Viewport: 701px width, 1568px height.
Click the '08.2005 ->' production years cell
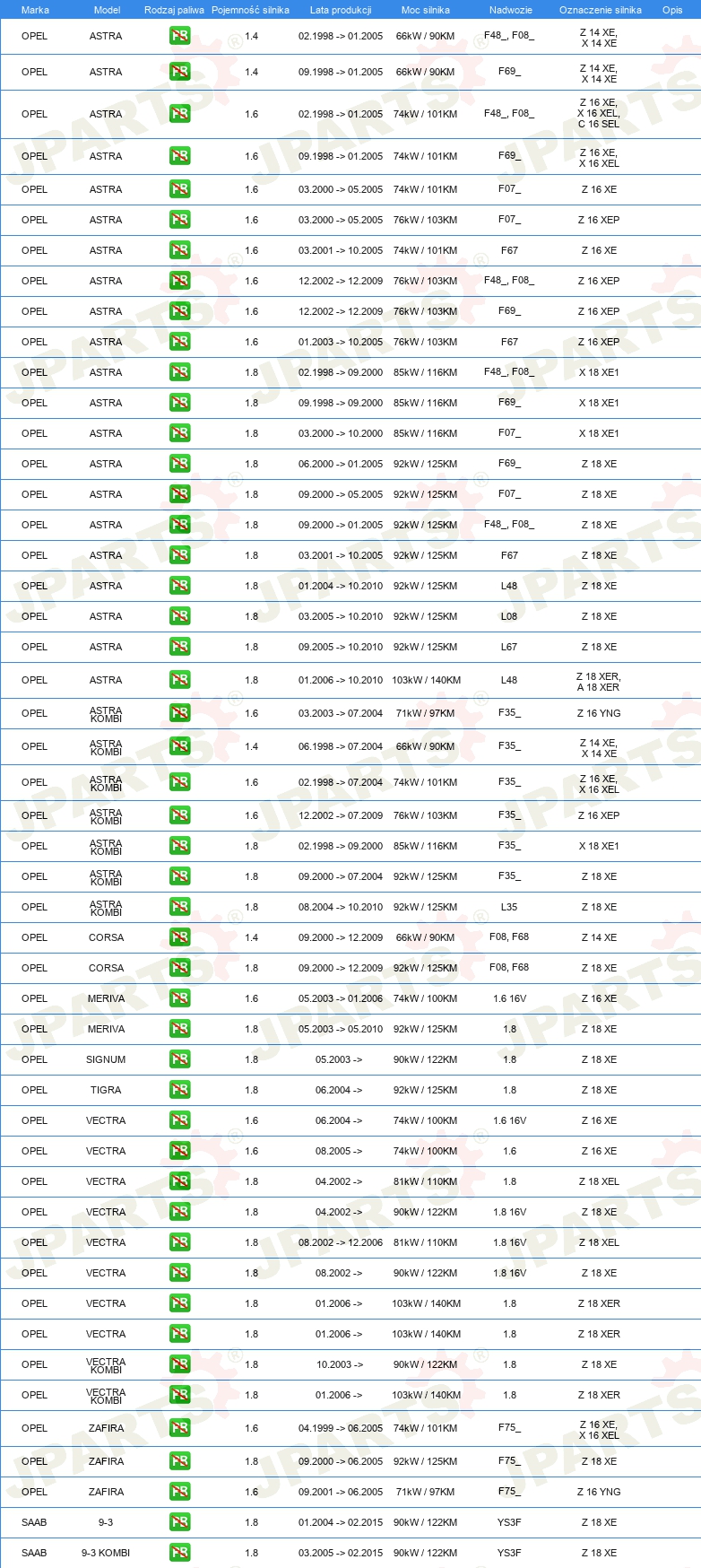coord(339,1151)
